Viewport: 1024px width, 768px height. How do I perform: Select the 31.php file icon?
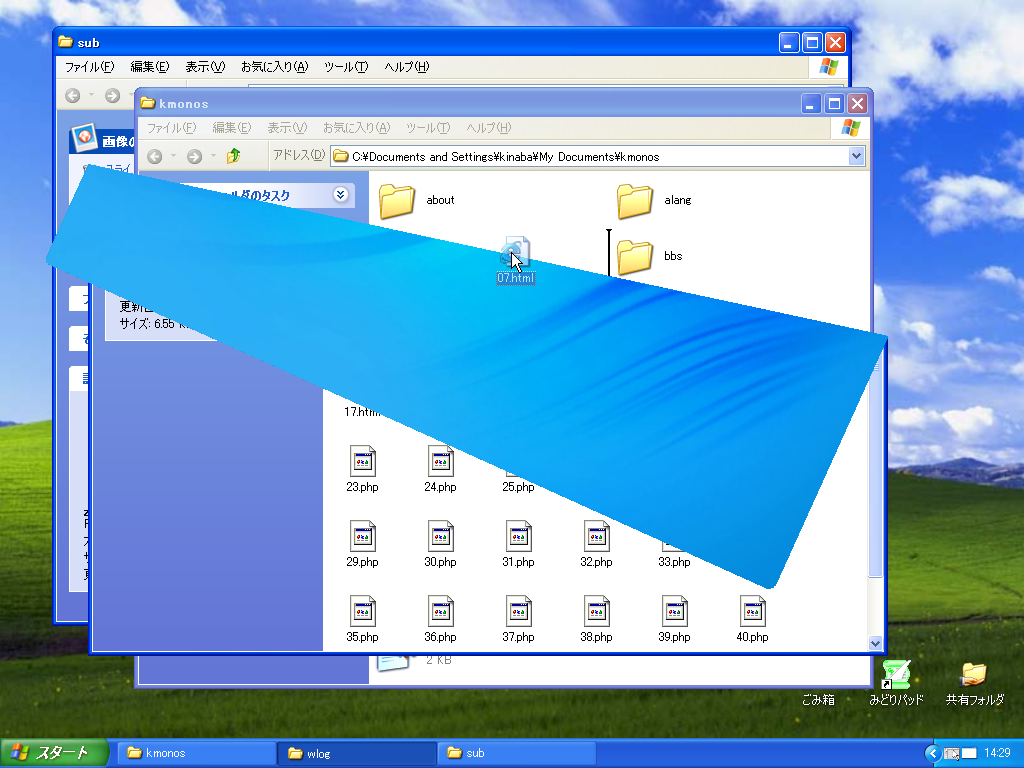[518, 536]
